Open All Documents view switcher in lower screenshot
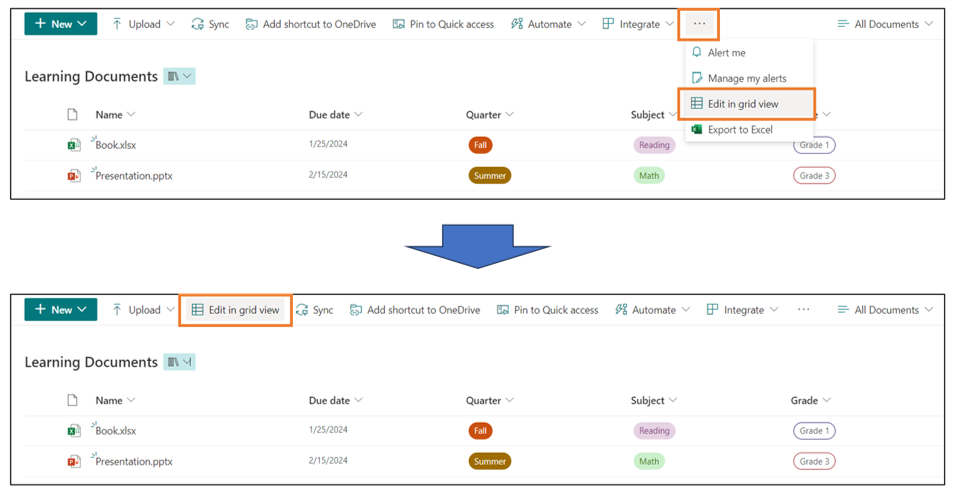Viewport: 959px width, 494px height. (x=885, y=309)
